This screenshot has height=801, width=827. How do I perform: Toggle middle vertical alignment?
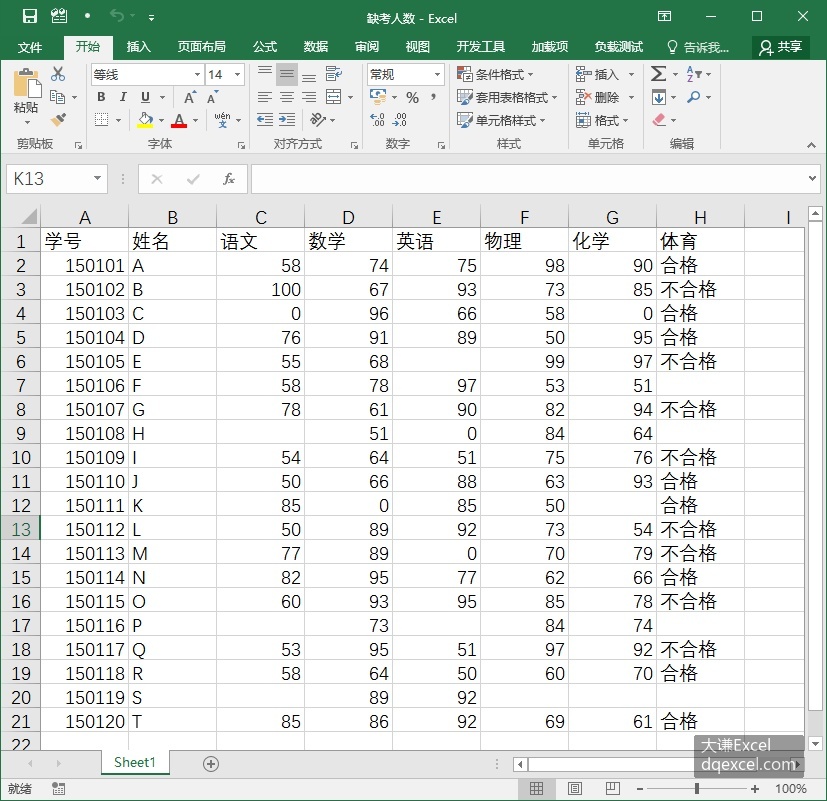pyautogui.click(x=287, y=74)
